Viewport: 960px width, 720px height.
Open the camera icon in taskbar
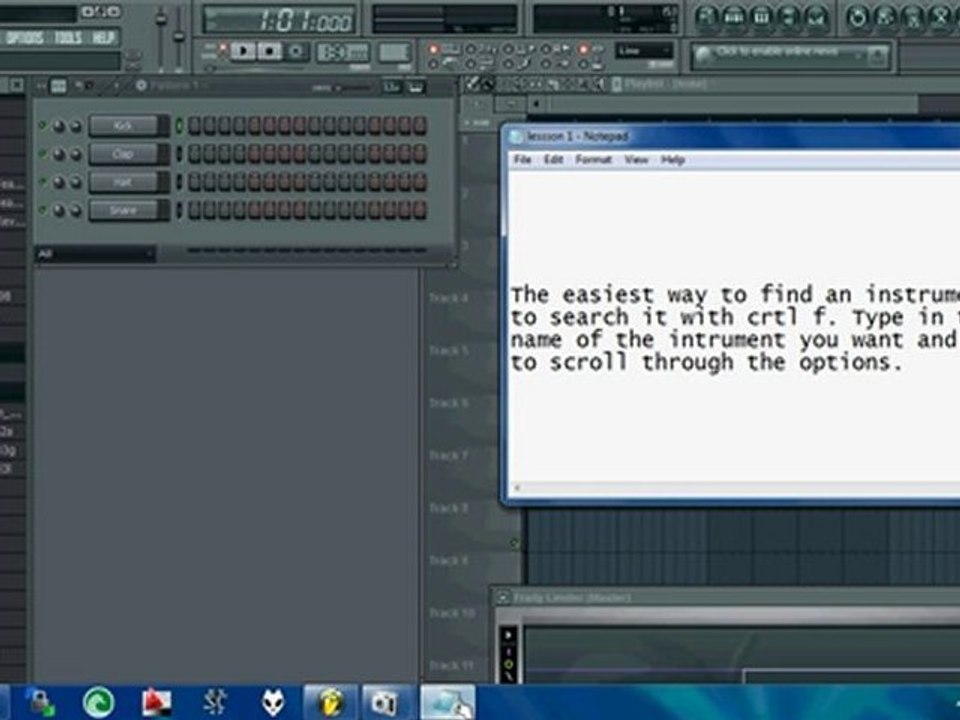tap(388, 702)
